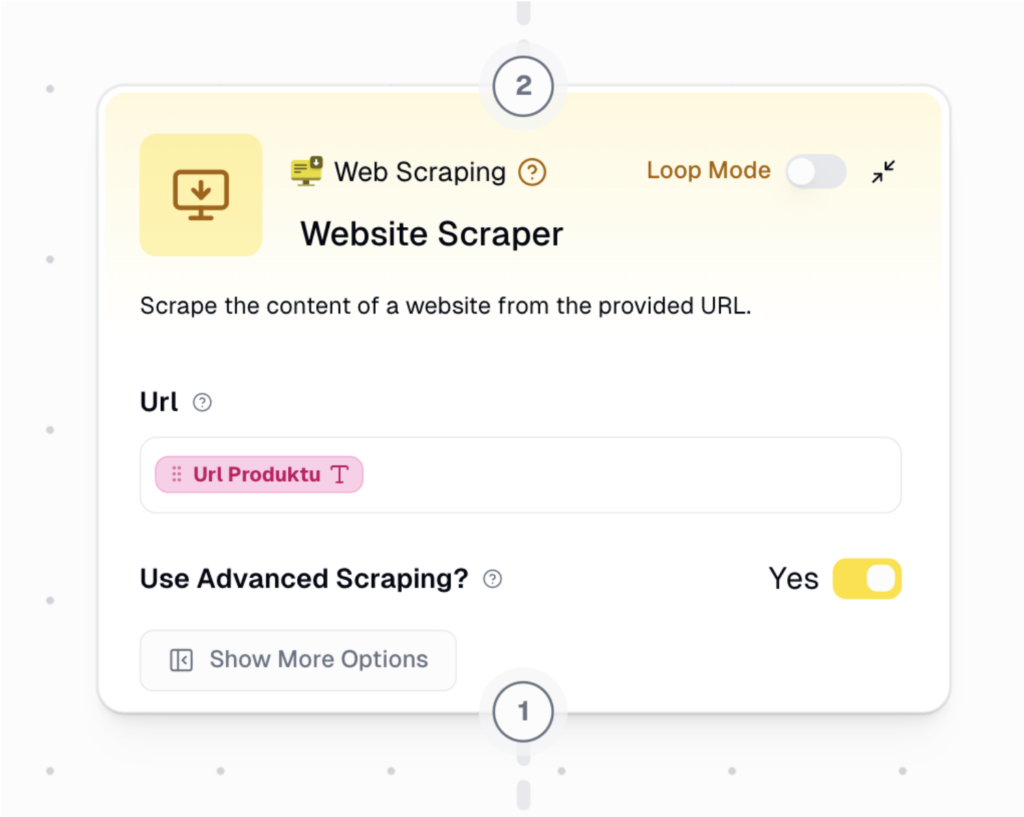The height and width of the screenshot is (817, 1024).
Task: Turn off the Use Advanced Scraping toggle
Action: (867, 579)
